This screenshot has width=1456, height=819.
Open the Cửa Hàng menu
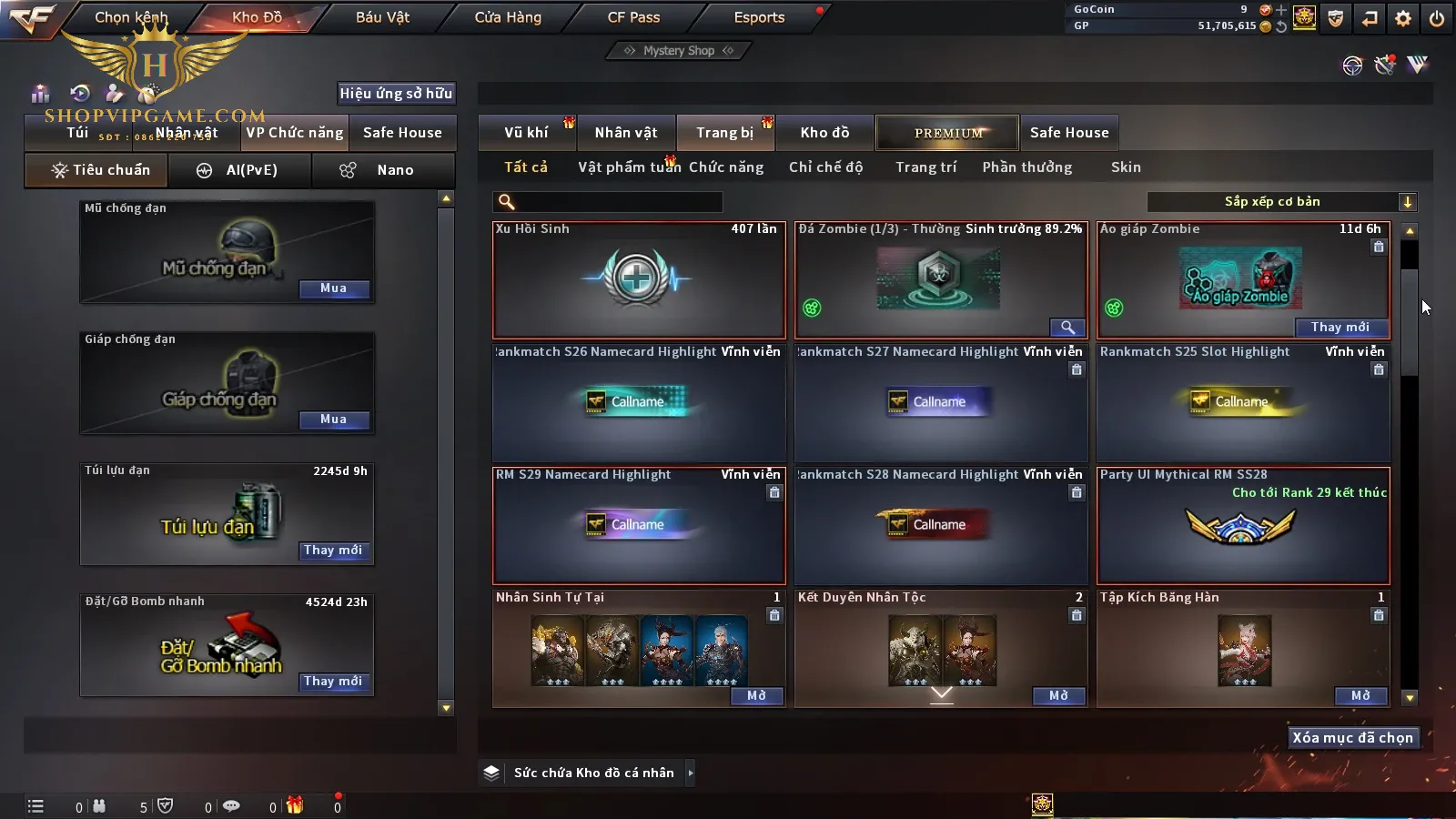[508, 17]
